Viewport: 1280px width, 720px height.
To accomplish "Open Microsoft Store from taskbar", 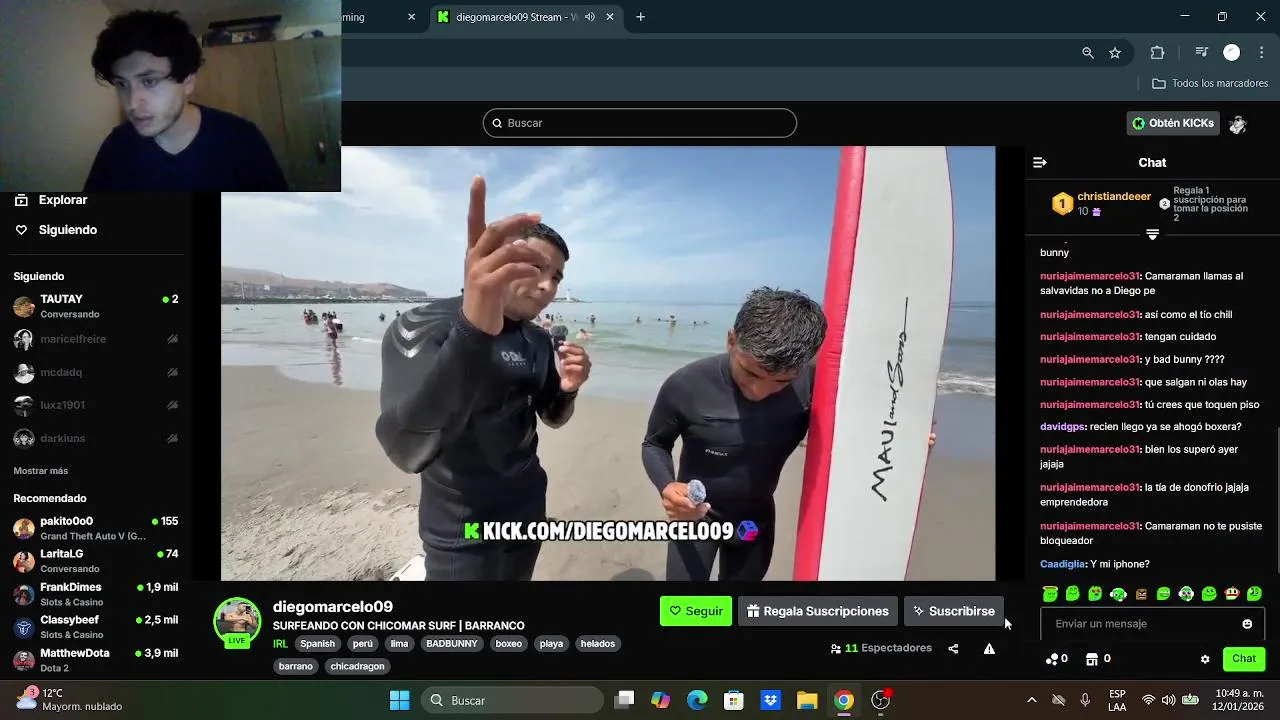I will 734,700.
